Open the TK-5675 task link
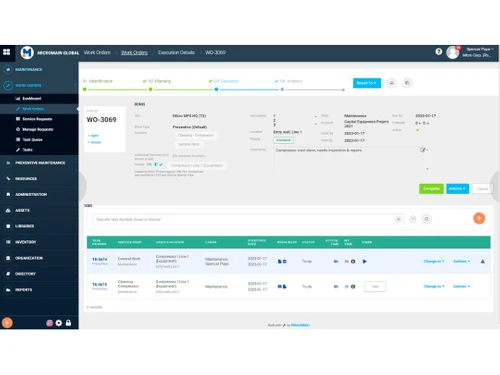Viewport: 500px width, 375px height. click(x=100, y=284)
